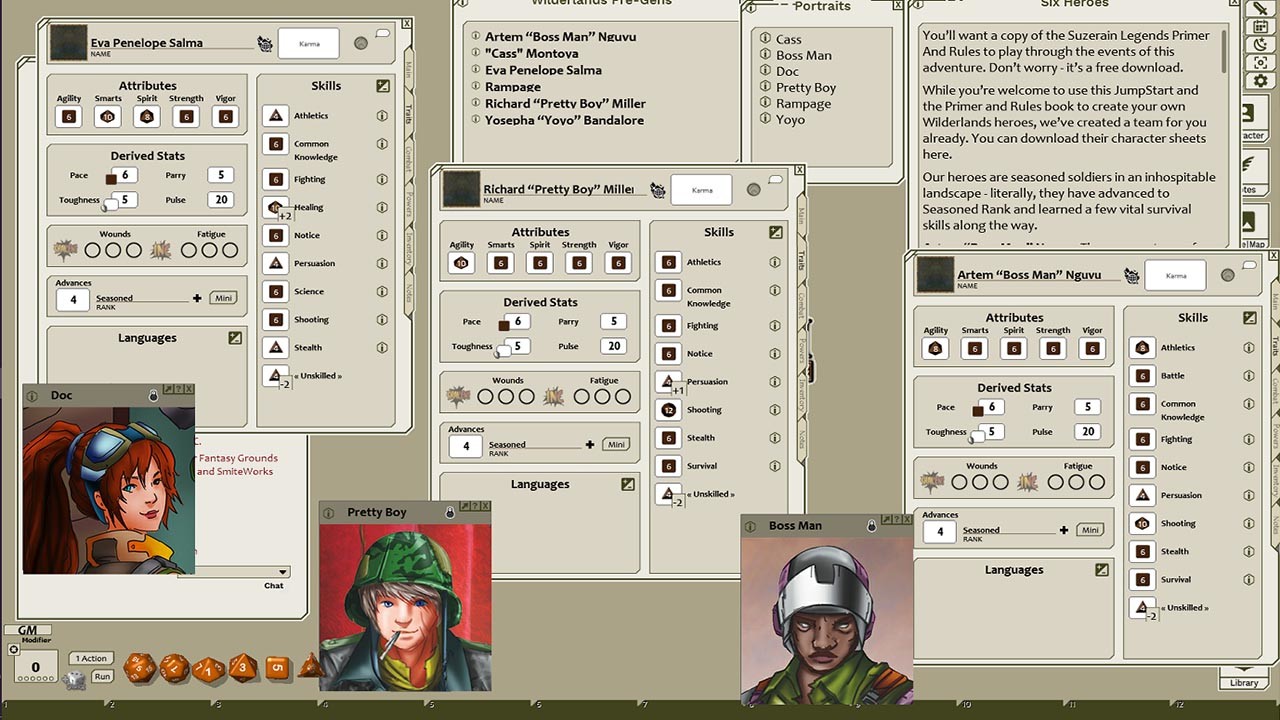Expand the Pretty Boy portrait window arrow

pyautogui.click(x=465, y=506)
